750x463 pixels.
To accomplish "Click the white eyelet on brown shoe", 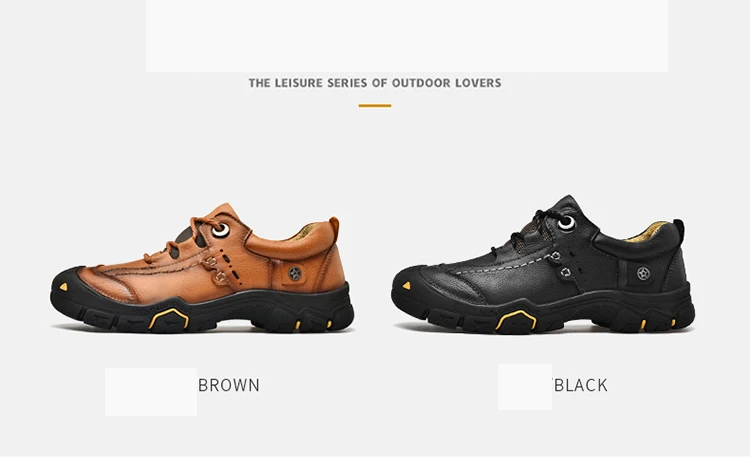I will (221, 230).
